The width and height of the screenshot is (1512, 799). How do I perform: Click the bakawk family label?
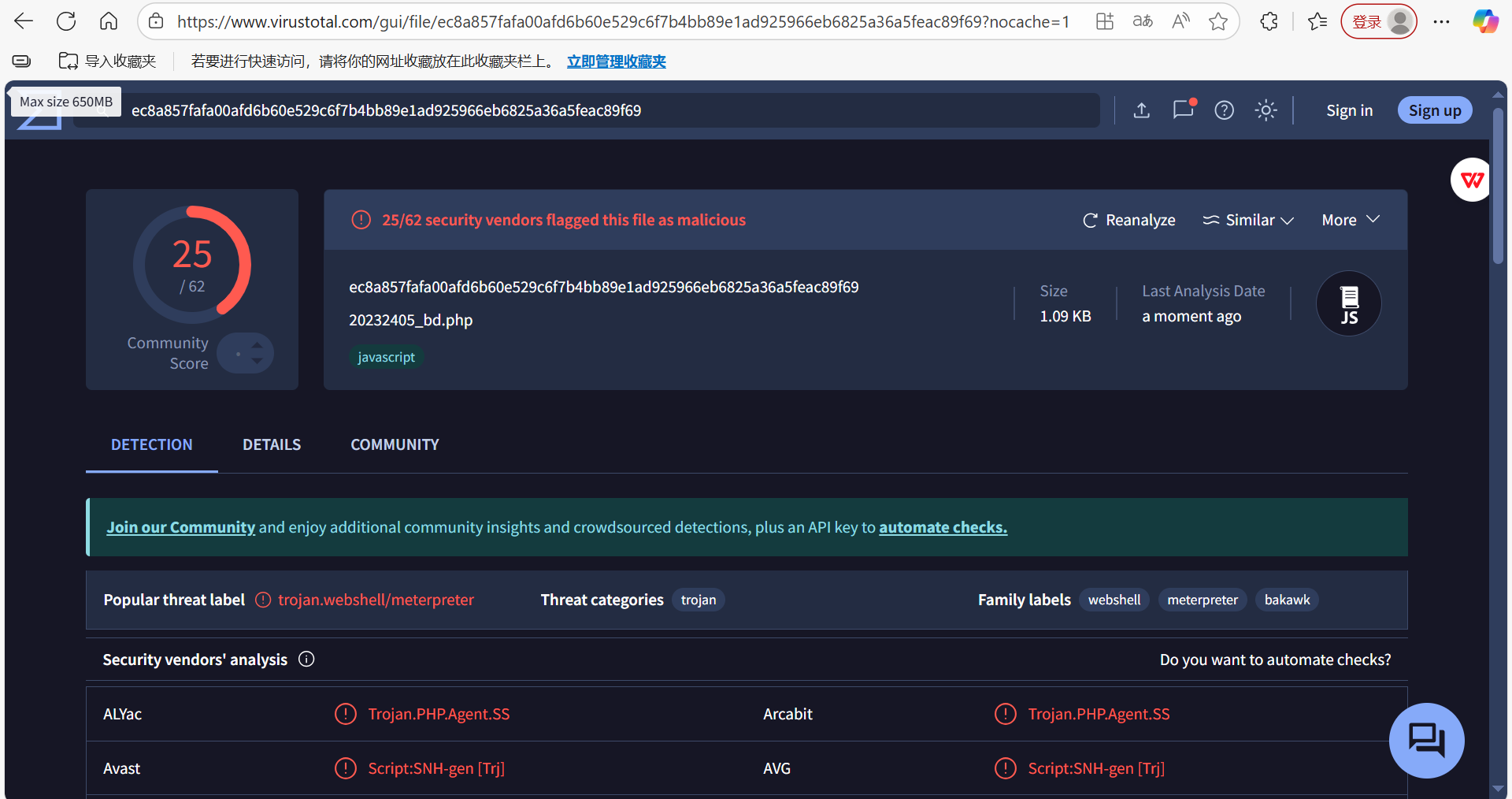coord(1288,600)
